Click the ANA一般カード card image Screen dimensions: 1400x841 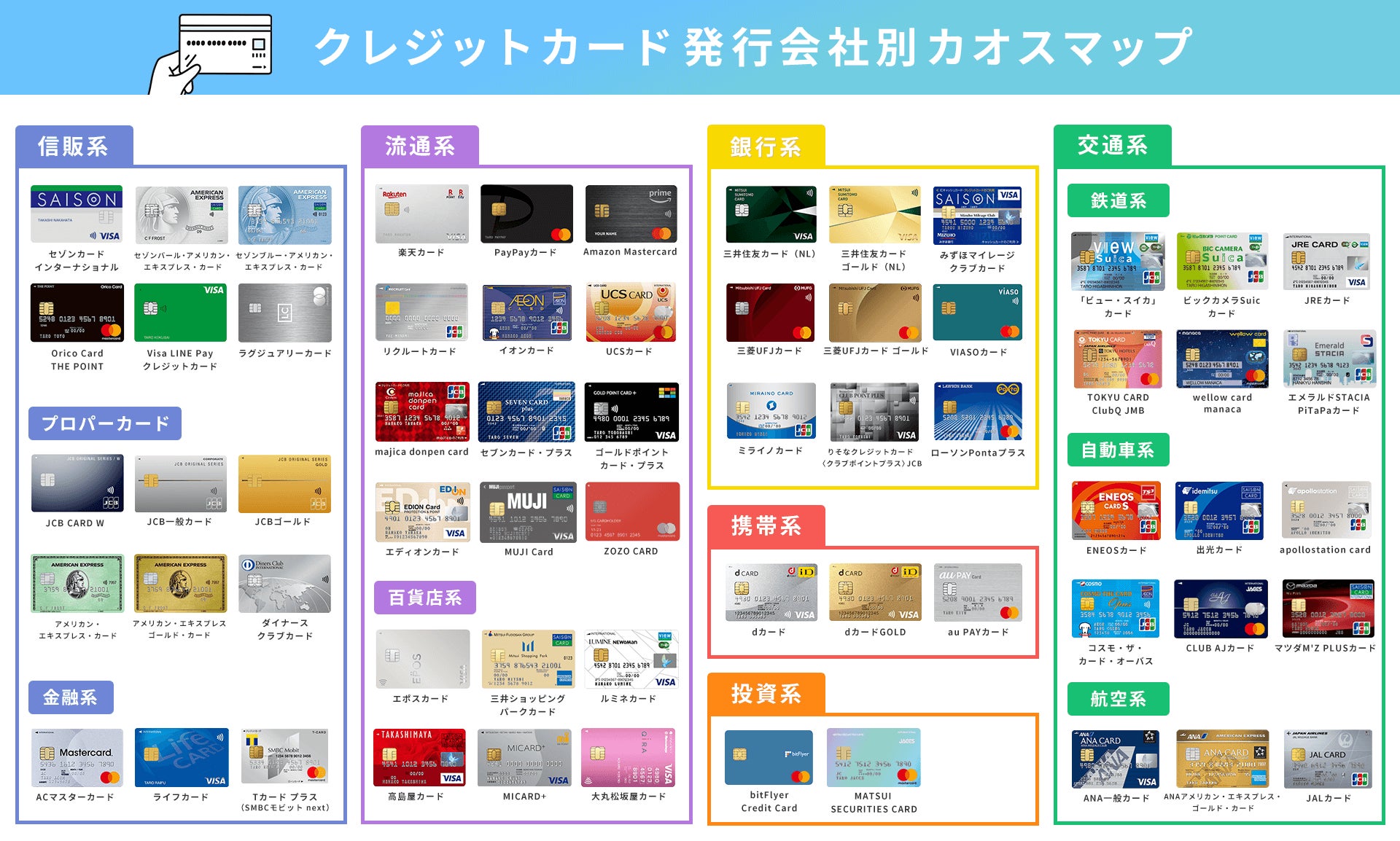pos(1118,758)
